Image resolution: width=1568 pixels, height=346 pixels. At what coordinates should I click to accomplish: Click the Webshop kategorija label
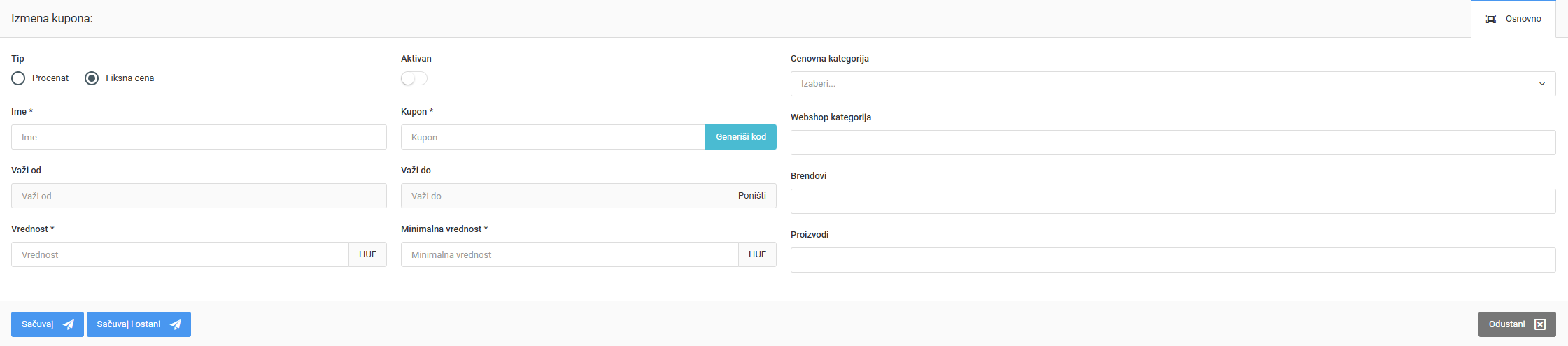click(x=831, y=117)
